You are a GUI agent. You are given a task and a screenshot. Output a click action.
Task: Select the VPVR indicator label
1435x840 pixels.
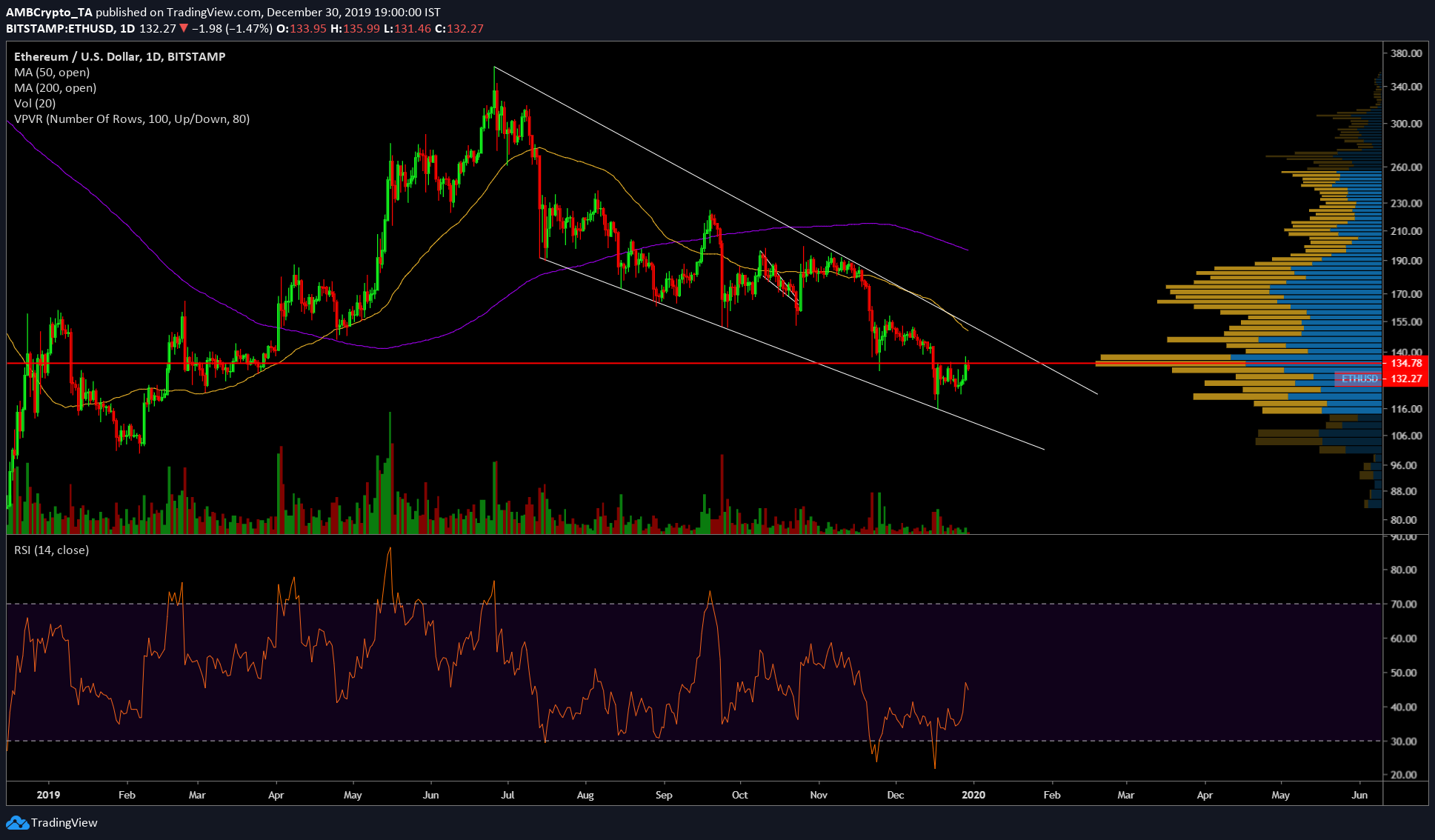[132, 119]
